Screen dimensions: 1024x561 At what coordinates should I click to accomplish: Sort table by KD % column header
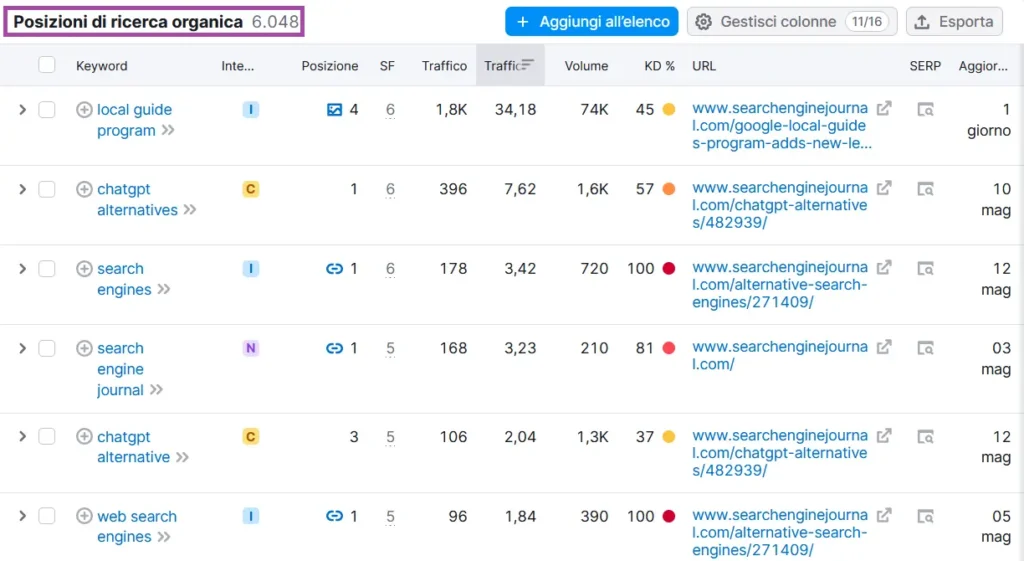coord(659,66)
